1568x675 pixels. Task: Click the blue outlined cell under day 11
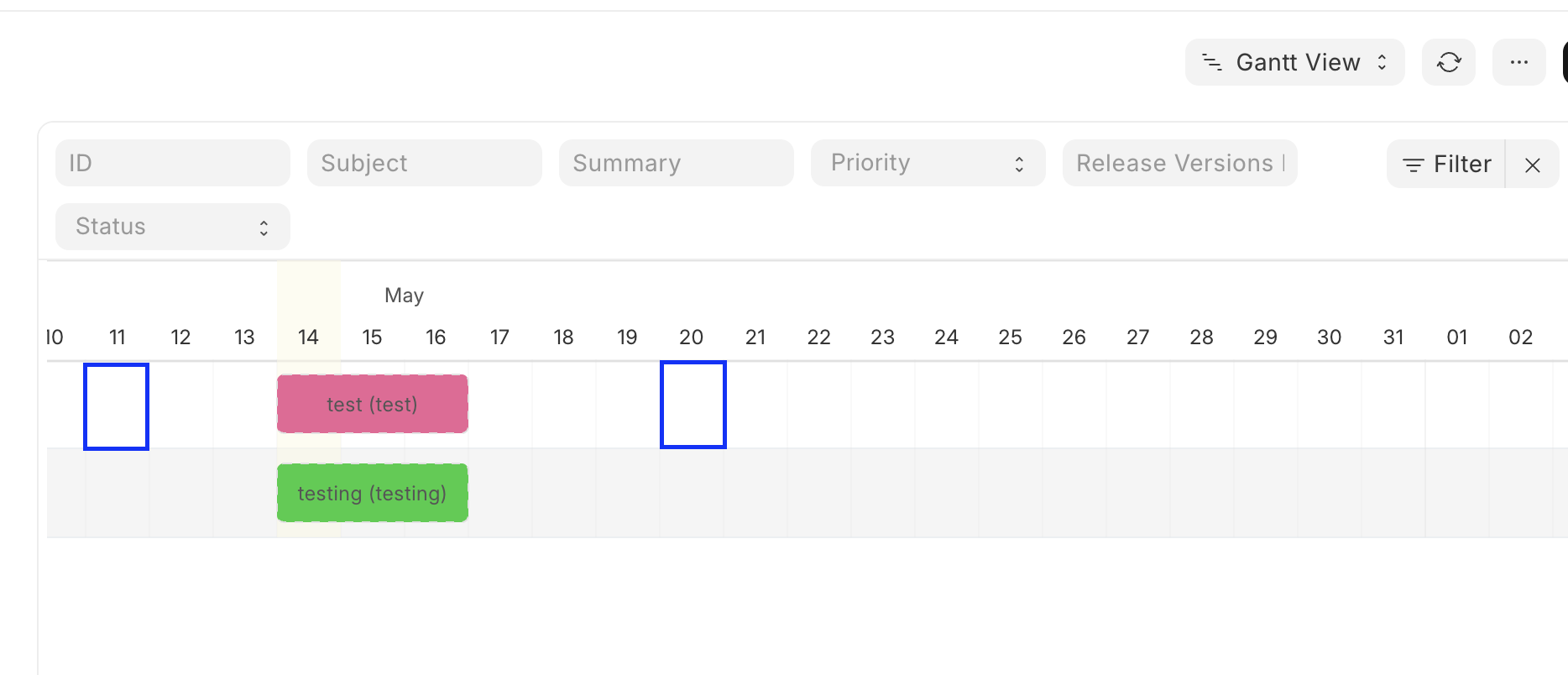pos(117,406)
